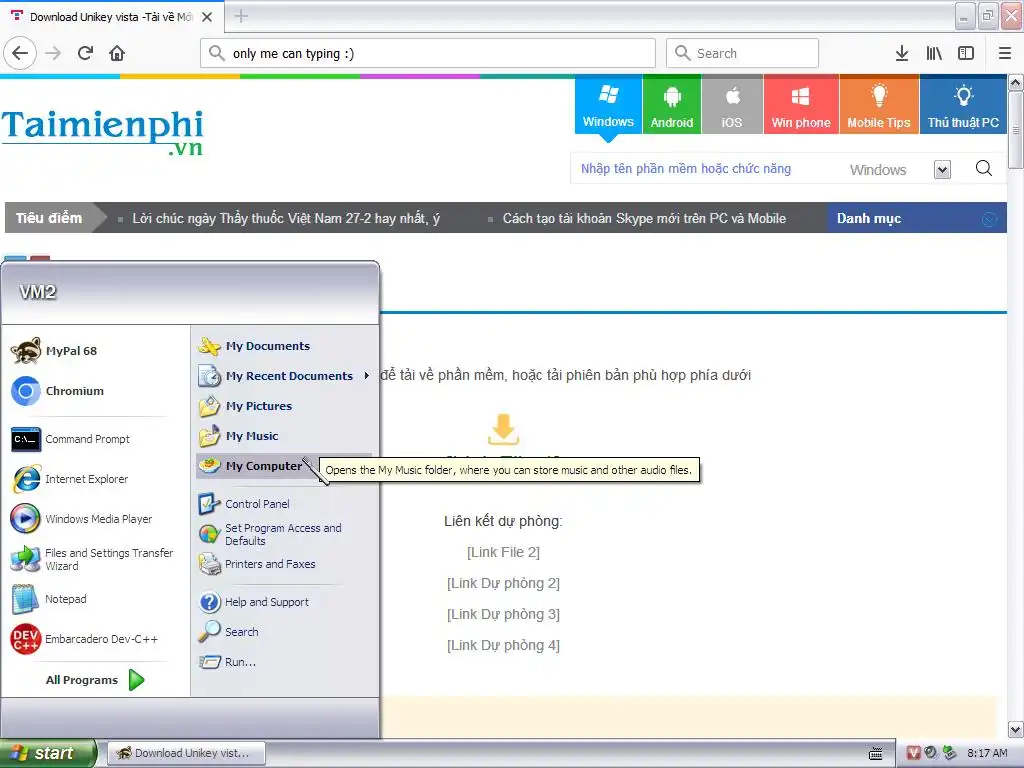Screen dimensions: 1024x768
Task: Open Search from Start menu
Action: (284, 632)
